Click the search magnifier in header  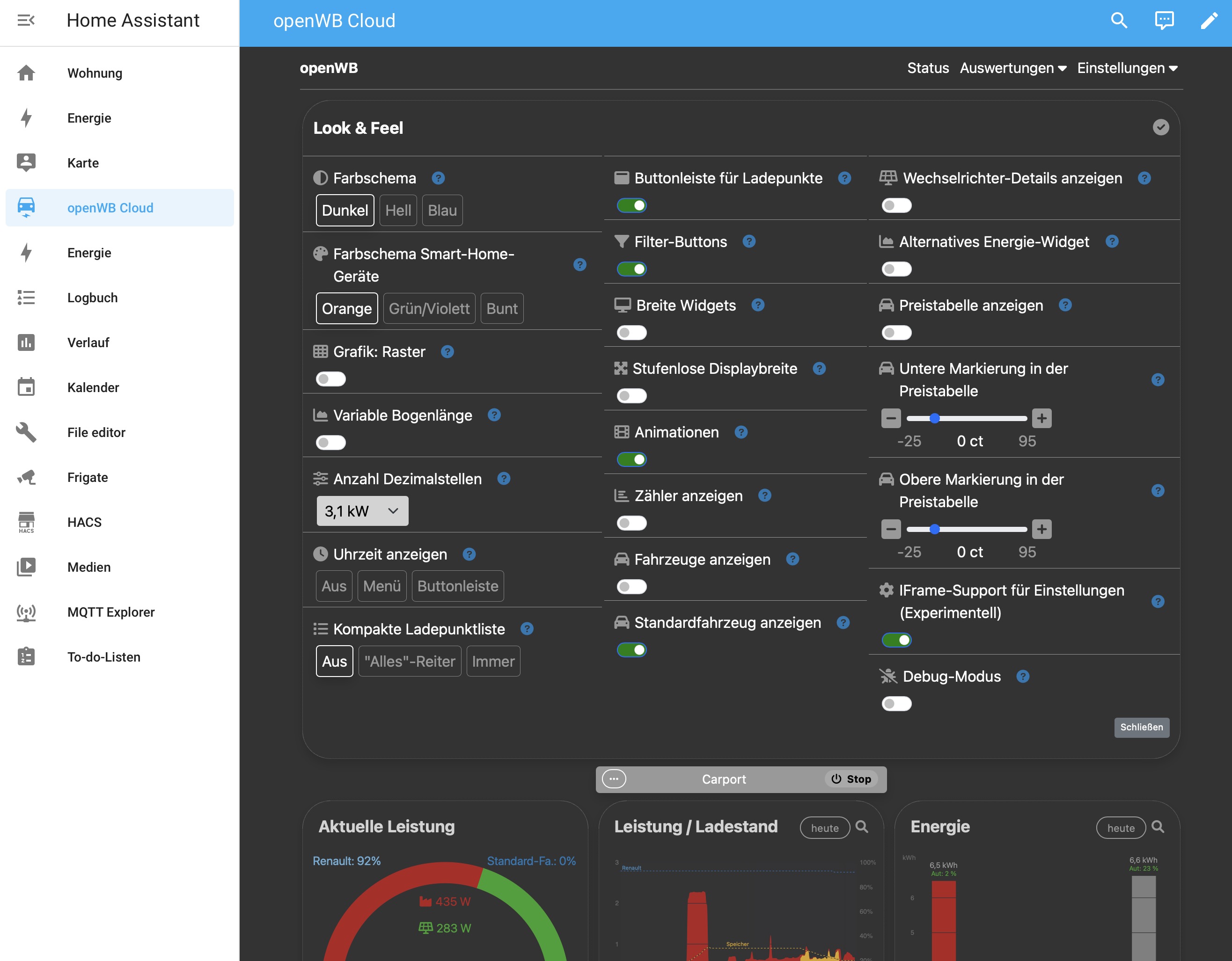coord(1119,21)
